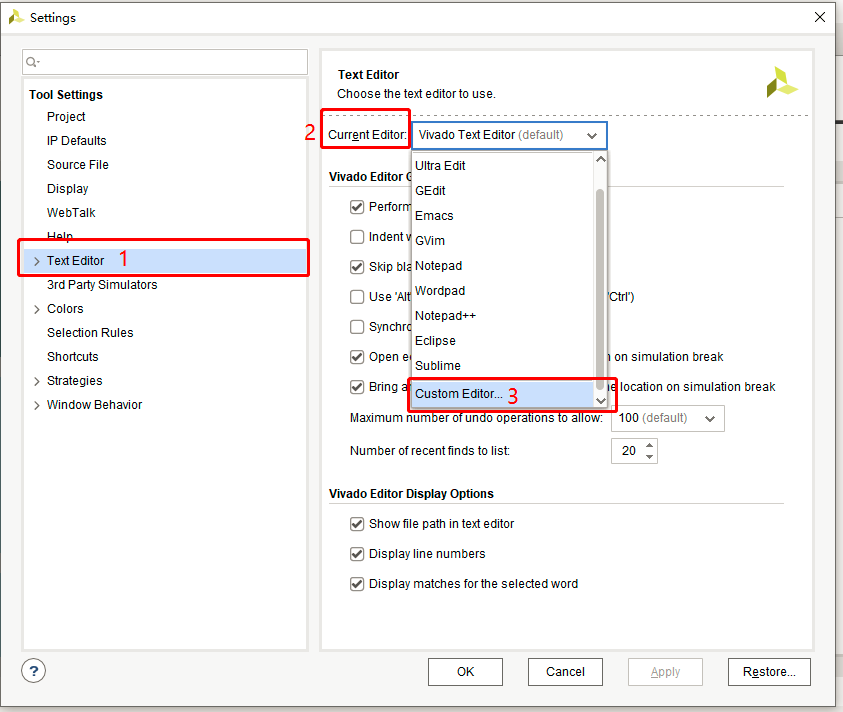
Task: Pick Notepad in the dropdown list
Action: pyautogui.click(x=503, y=266)
